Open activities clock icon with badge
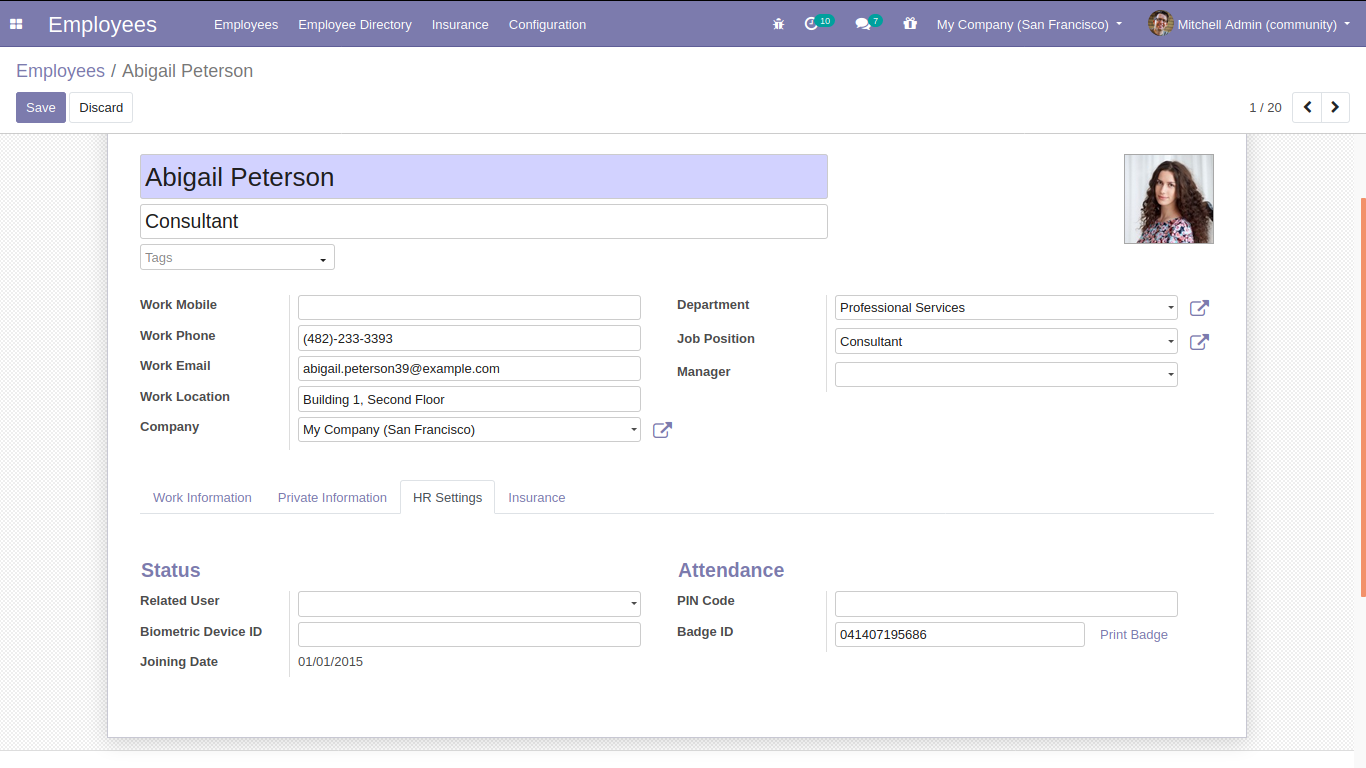The height and width of the screenshot is (768, 1366). [812, 24]
